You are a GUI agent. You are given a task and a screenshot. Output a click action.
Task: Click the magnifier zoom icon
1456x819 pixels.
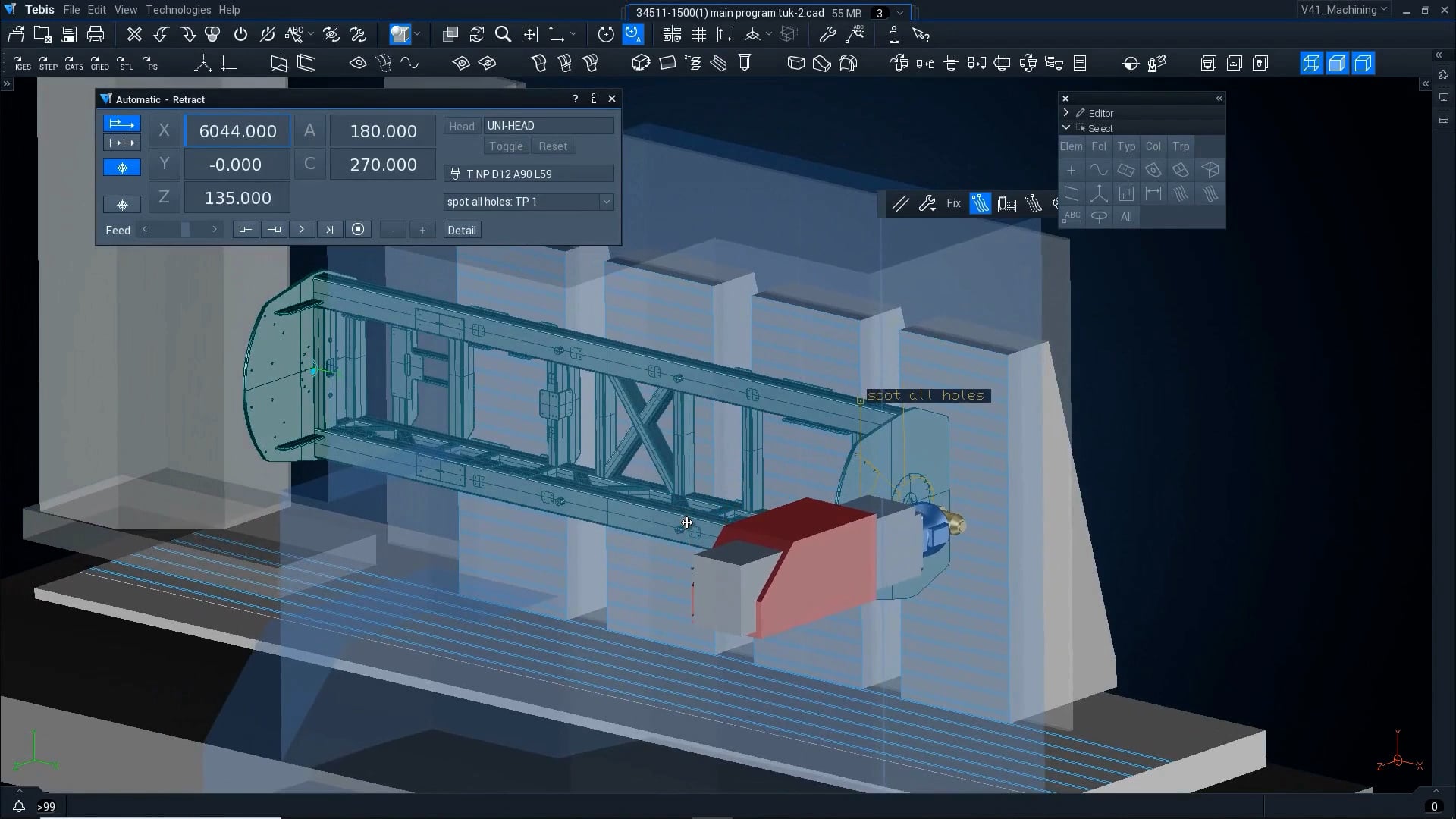coord(503,35)
